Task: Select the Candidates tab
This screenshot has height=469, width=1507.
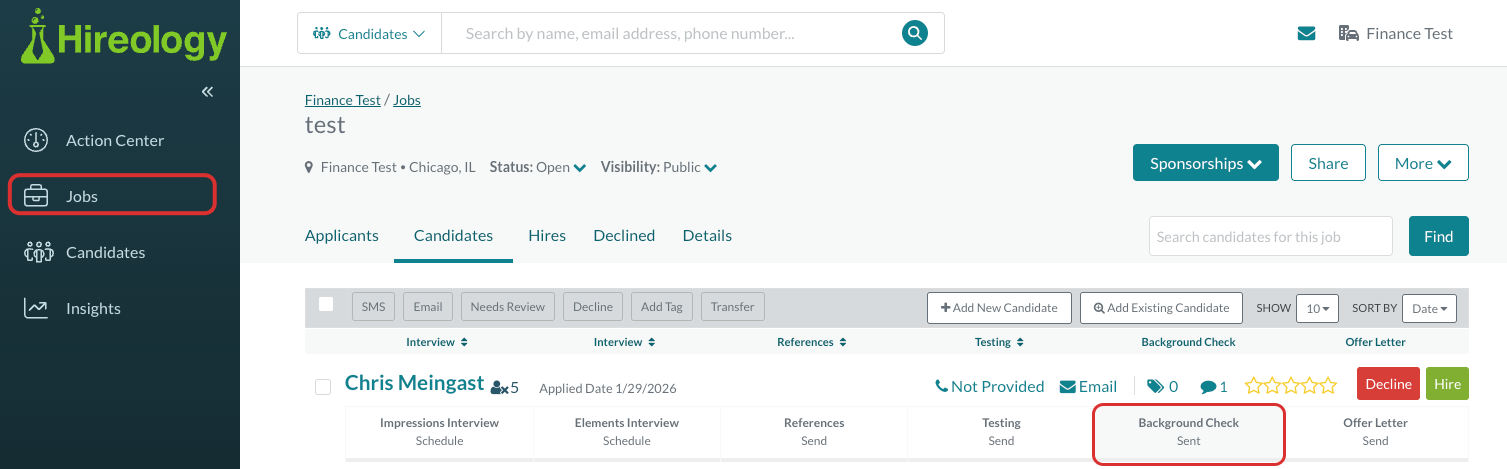Action: pos(453,236)
